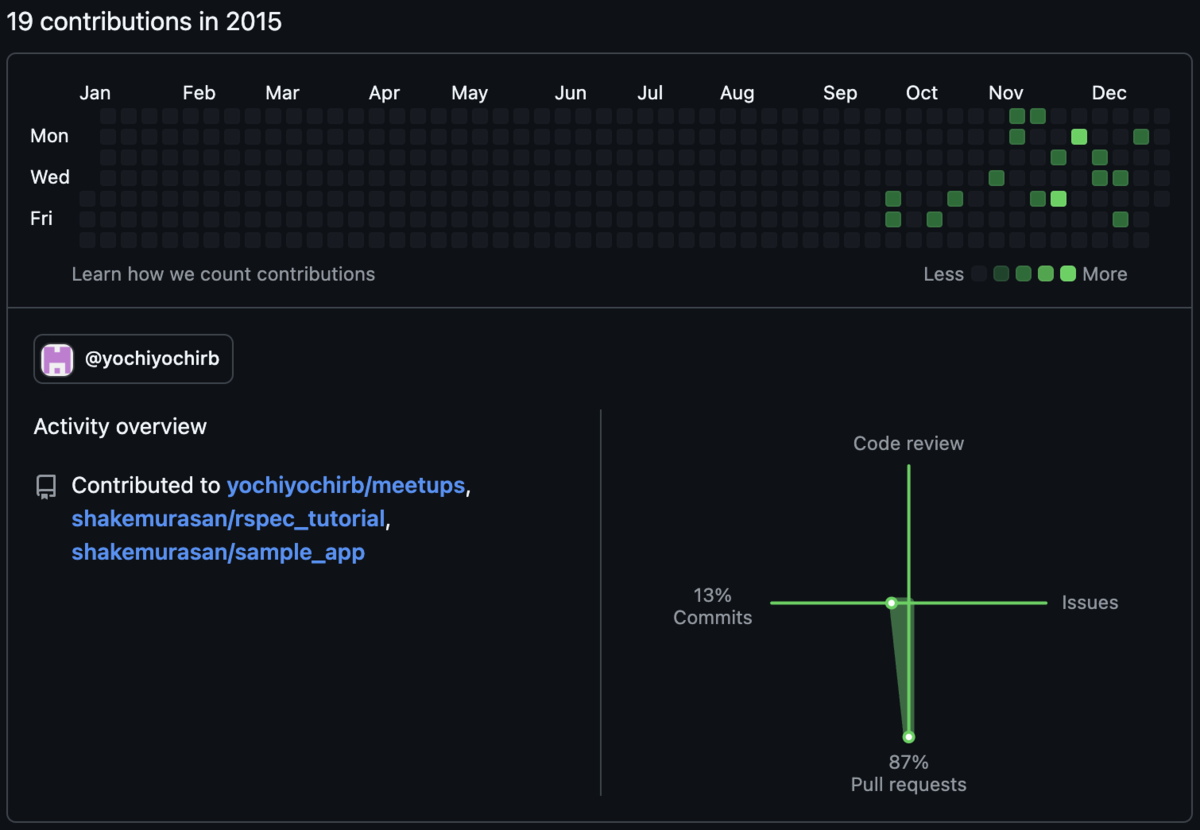Open shakemurasan/rspec_tutorial repository link
1200x830 pixels.
click(x=228, y=519)
